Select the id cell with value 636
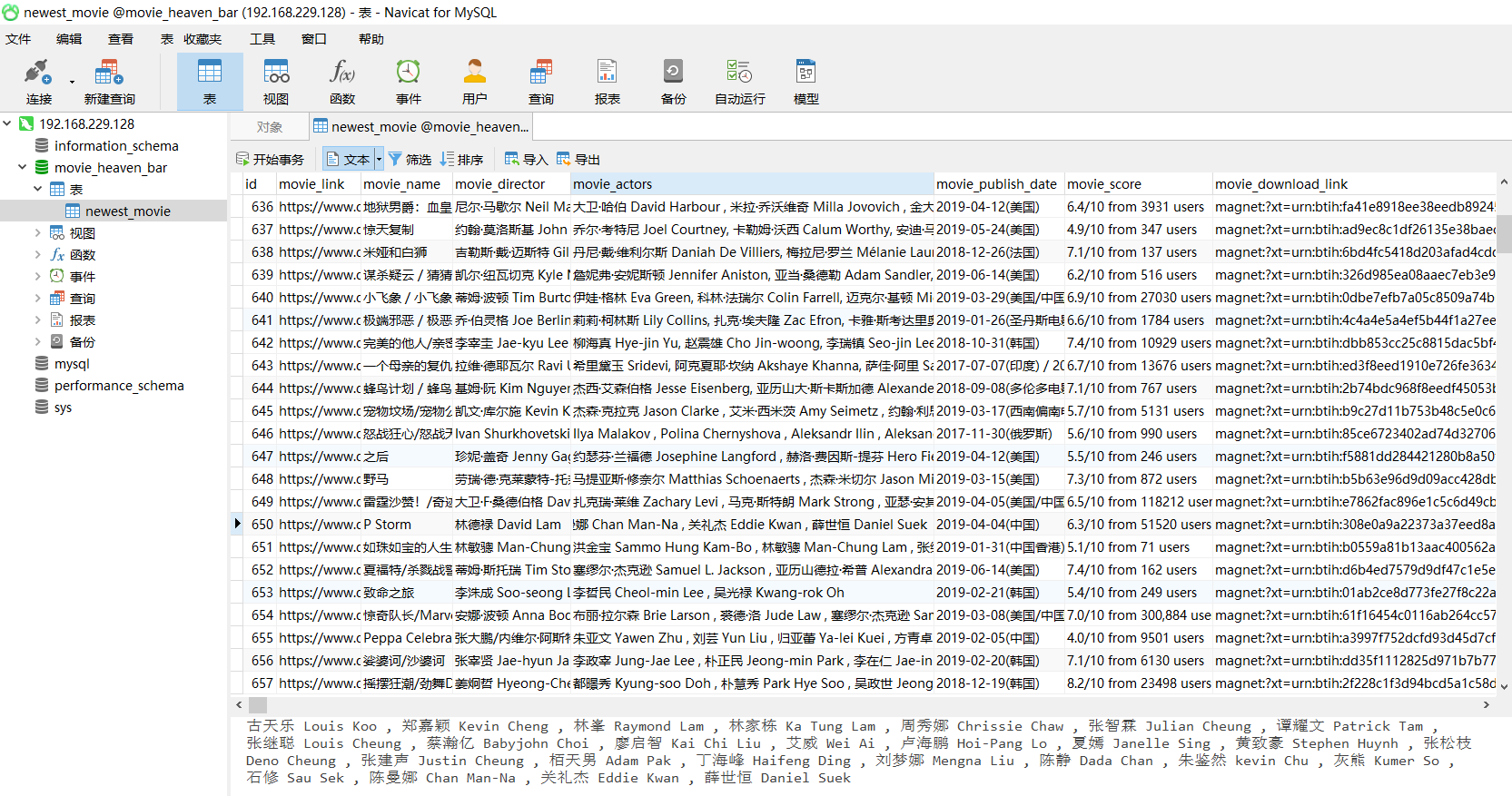1512x796 pixels. click(x=260, y=207)
